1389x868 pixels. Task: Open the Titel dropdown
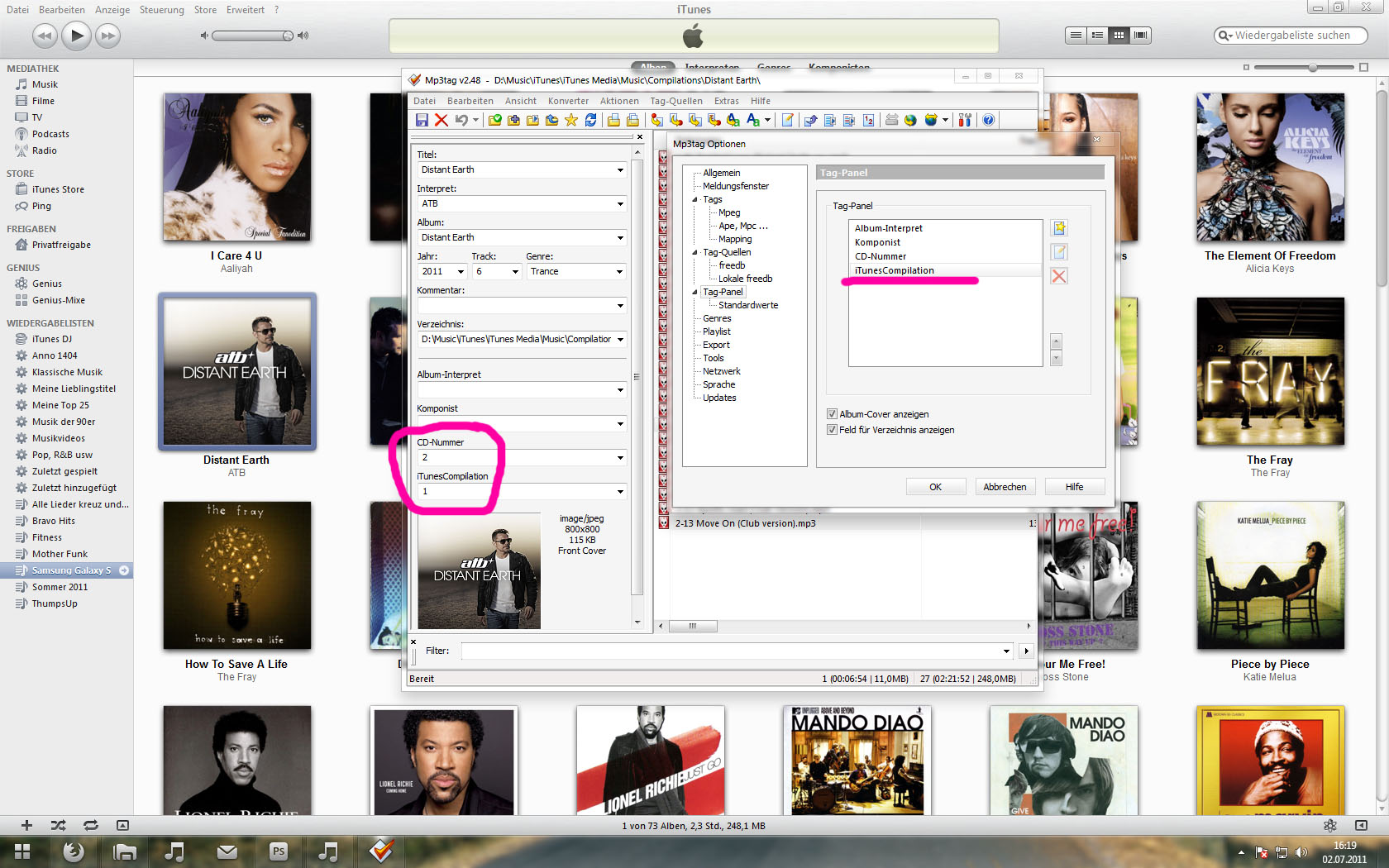[x=620, y=169]
